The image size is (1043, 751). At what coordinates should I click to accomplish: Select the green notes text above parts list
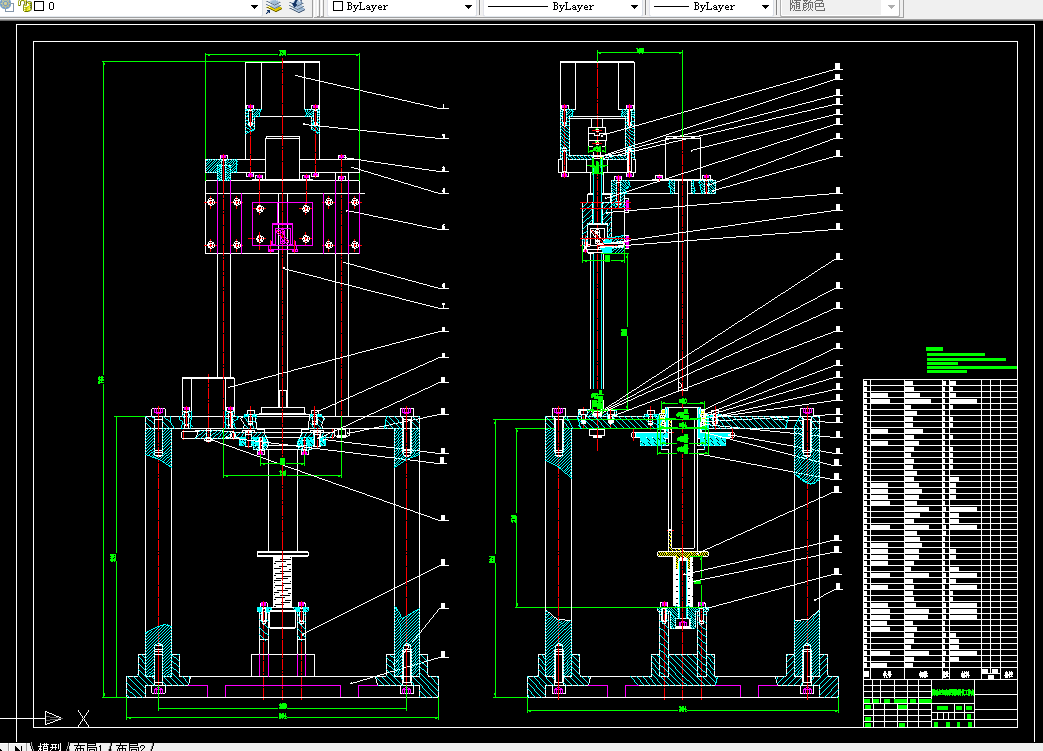pyautogui.click(x=970, y=360)
